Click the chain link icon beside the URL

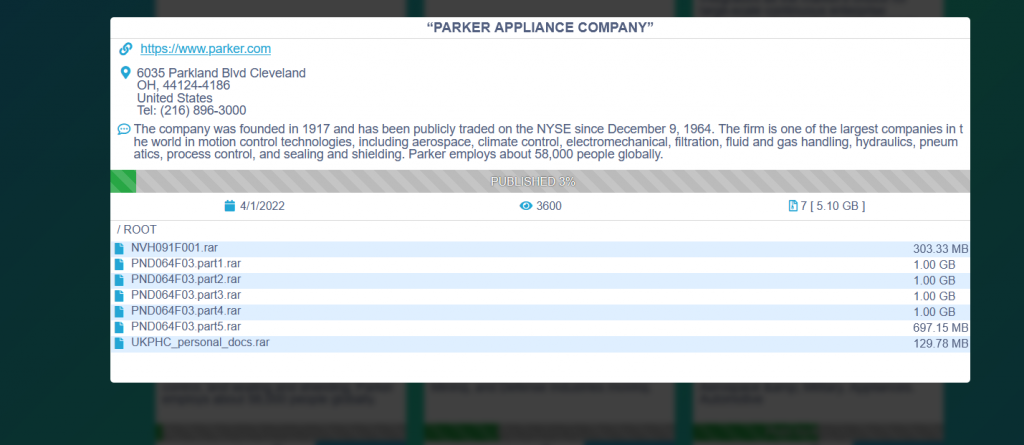(125, 49)
